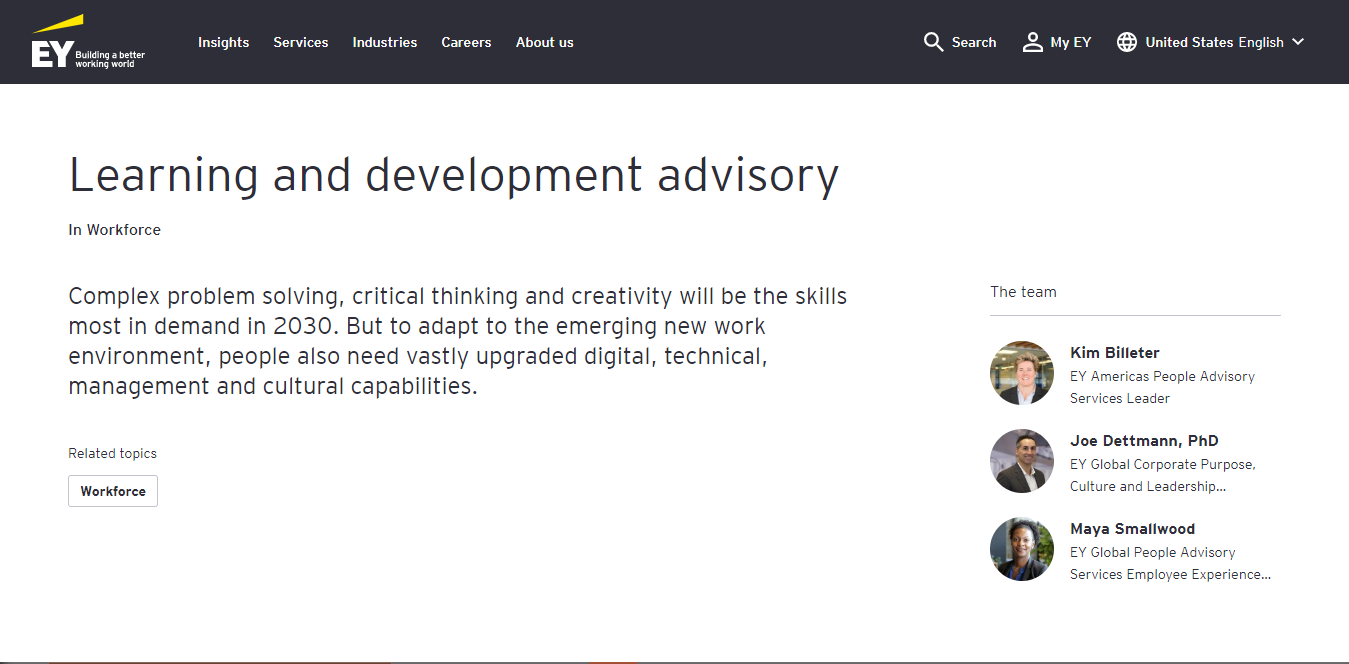
Task: Select the United States English language label
Action: tap(1214, 42)
